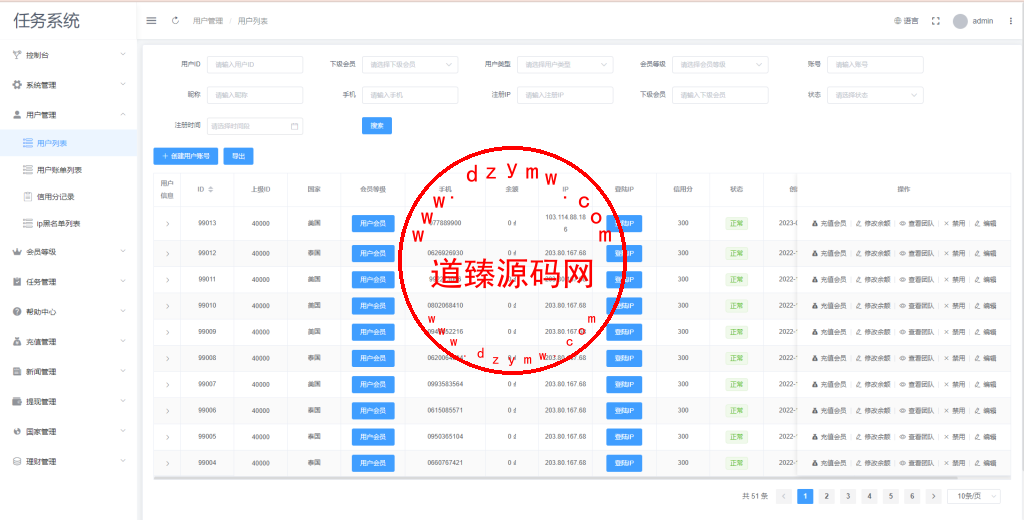Screen dimensions: 1024x520
Task: Click the 搜索 search button
Action: (x=377, y=125)
